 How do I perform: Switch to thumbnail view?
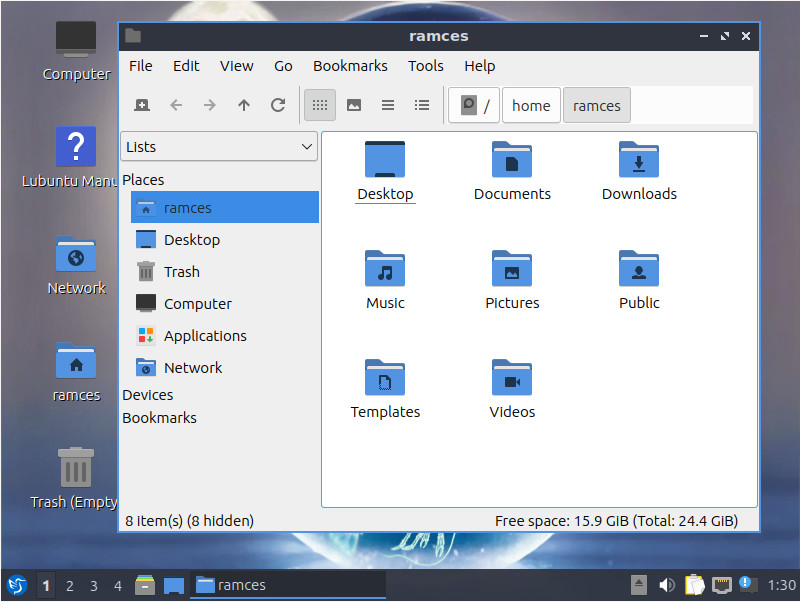pyautogui.click(x=353, y=105)
